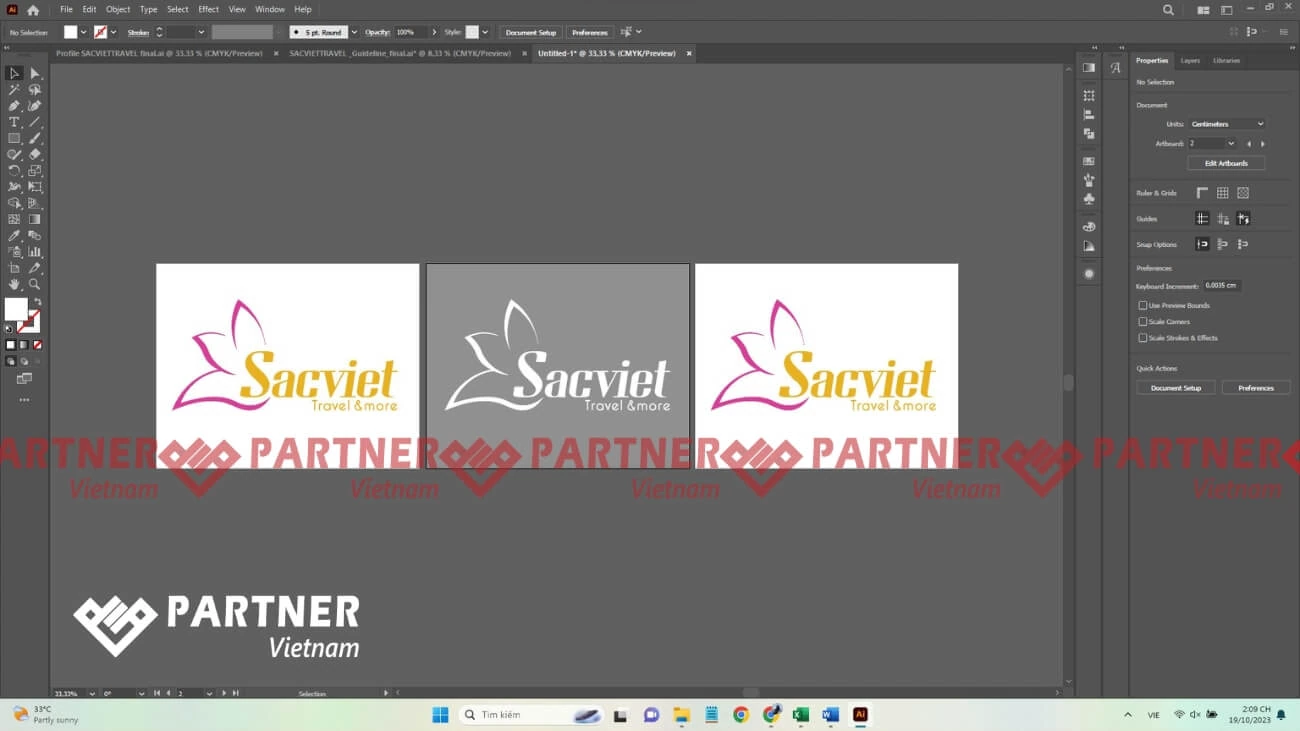Screen dimensions: 1300x731
Task: Enable Scale Strokes & Effects checkbox
Action: click(1143, 338)
